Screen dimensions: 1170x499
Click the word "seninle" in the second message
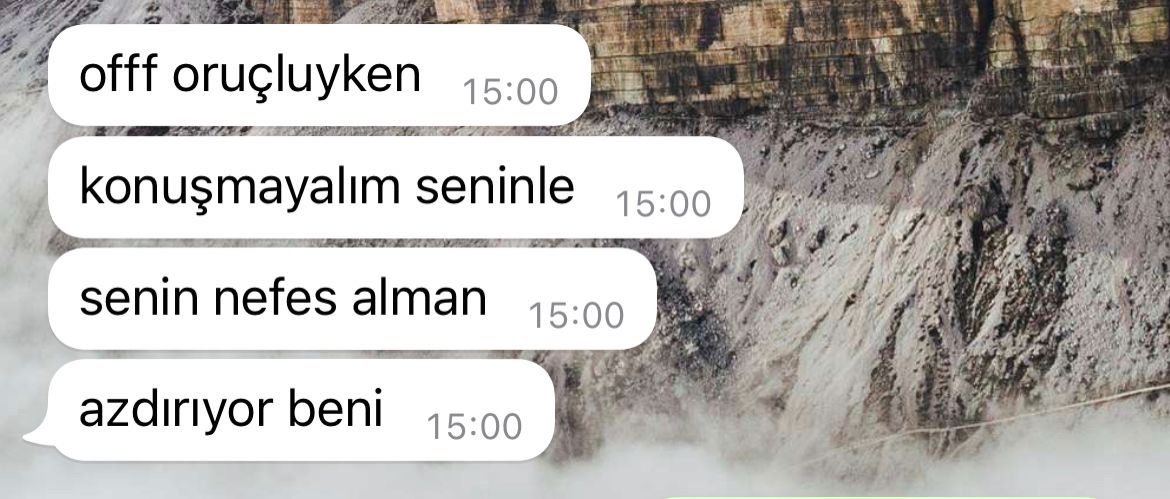tap(495, 186)
